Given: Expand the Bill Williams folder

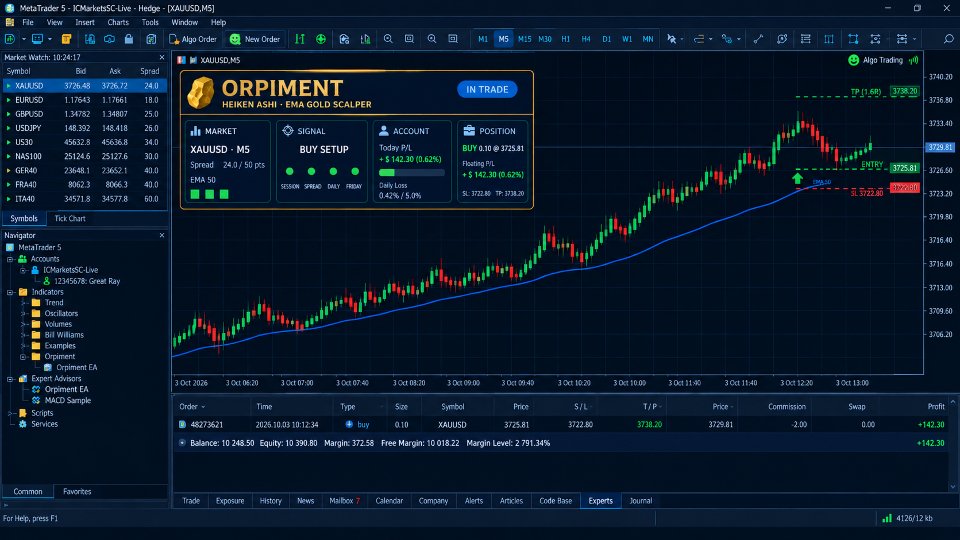Looking at the screenshot, I should 23,335.
